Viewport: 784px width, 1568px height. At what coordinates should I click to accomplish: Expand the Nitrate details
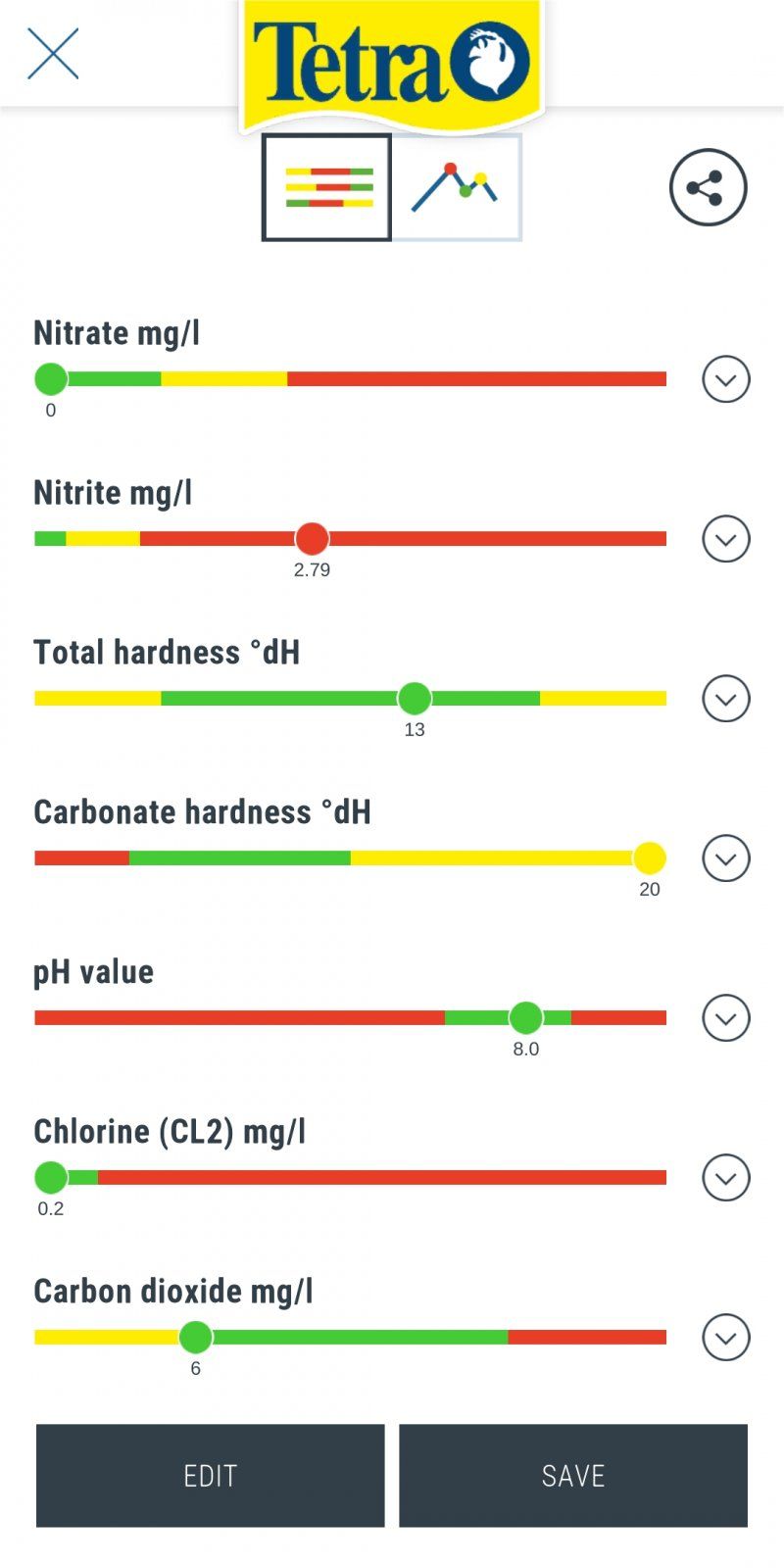[726, 379]
